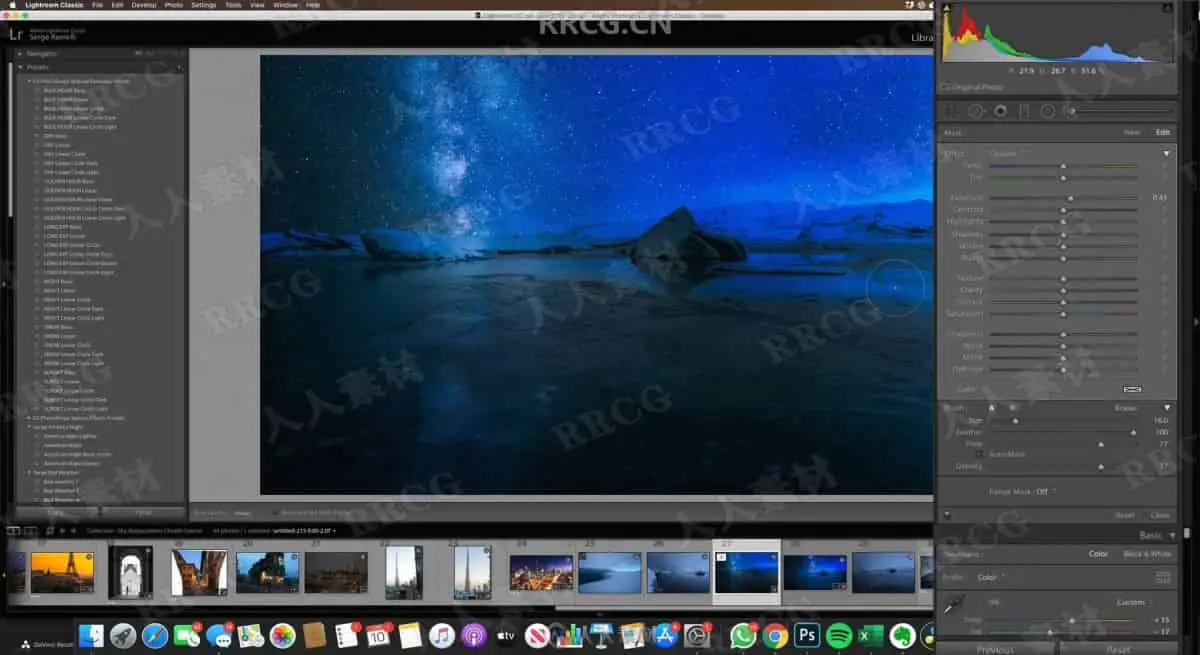Click the brush Size slider handle
Image resolution: width=1200 pixels, height=655 pixels.
coord(1016,421)
